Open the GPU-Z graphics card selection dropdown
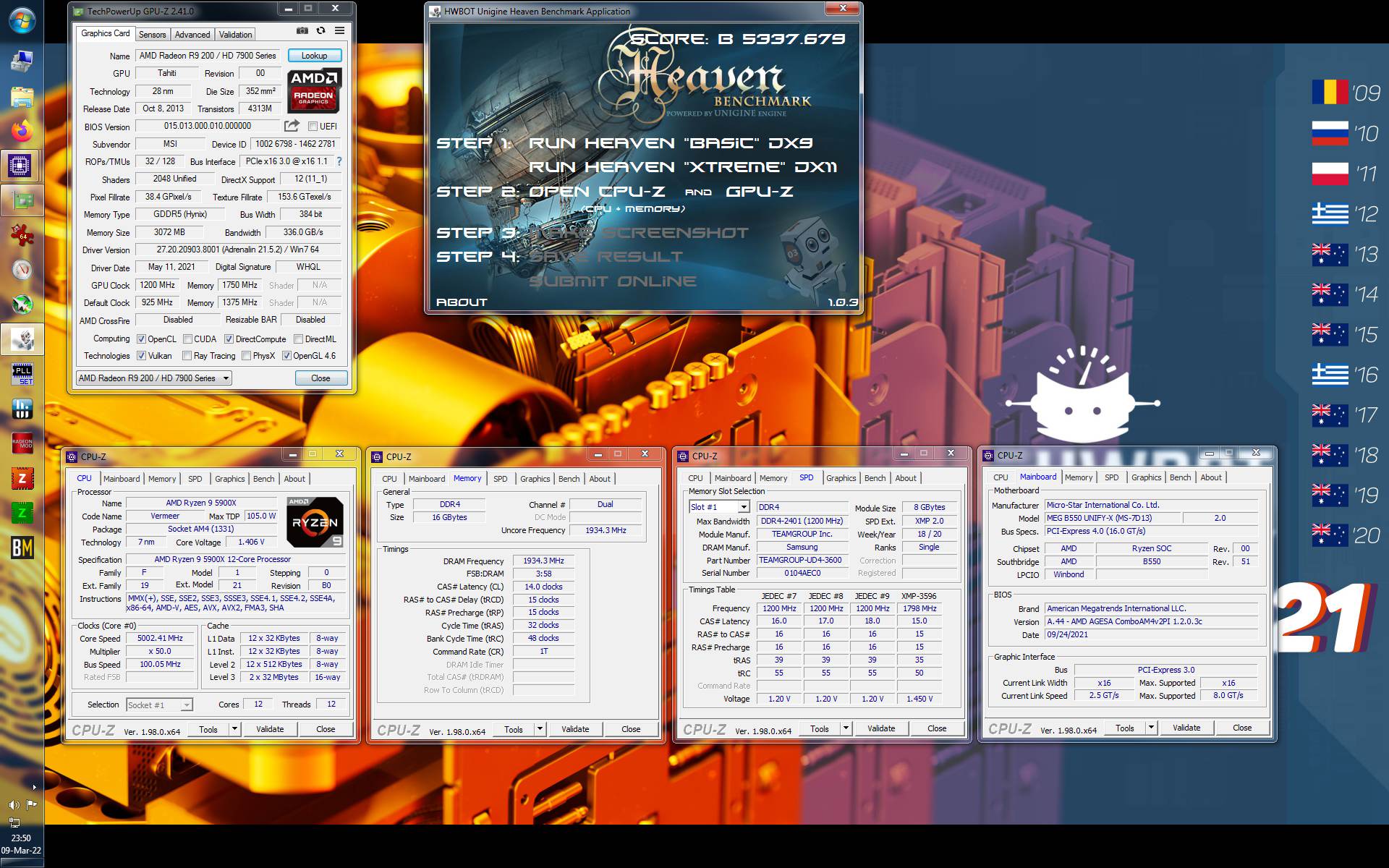 click(153, 378)
